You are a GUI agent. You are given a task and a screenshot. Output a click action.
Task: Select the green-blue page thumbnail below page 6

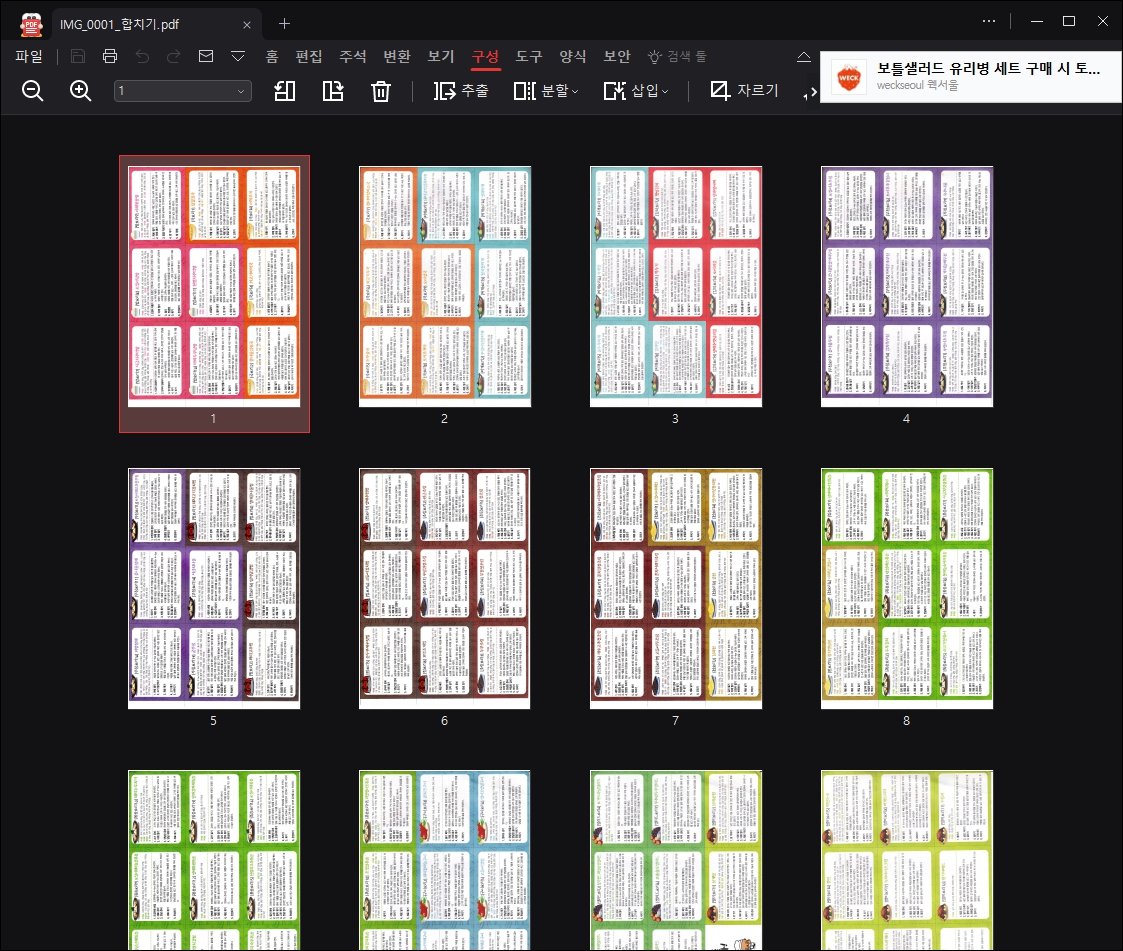(445, 860)
